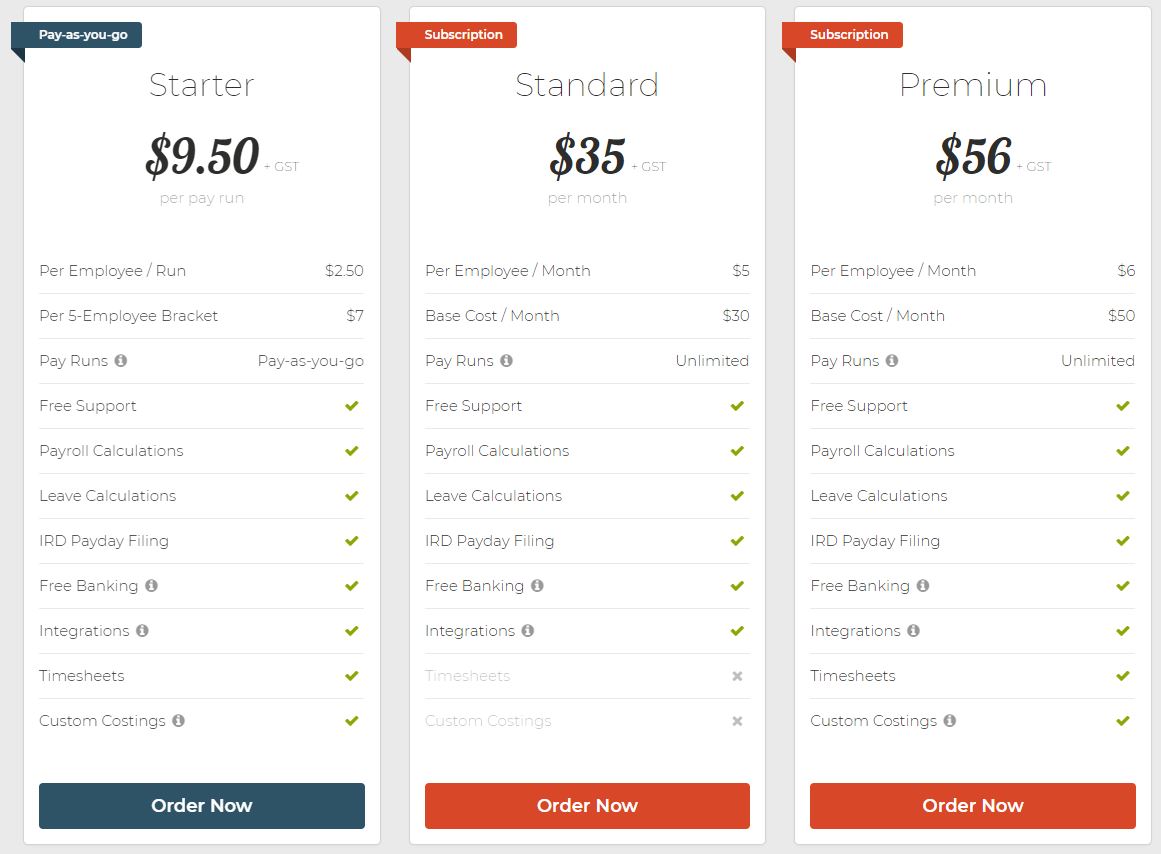This screenshot has height=854, width=1161.
Task: Click Subscription ribbon on Standard card
Action: pos(463,35)
